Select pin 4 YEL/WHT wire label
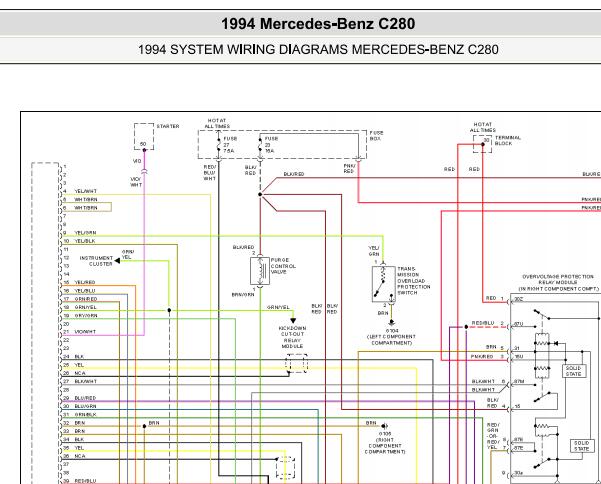Image resolution: width=601 pixels, height=484 pixels. pos(85,191)
